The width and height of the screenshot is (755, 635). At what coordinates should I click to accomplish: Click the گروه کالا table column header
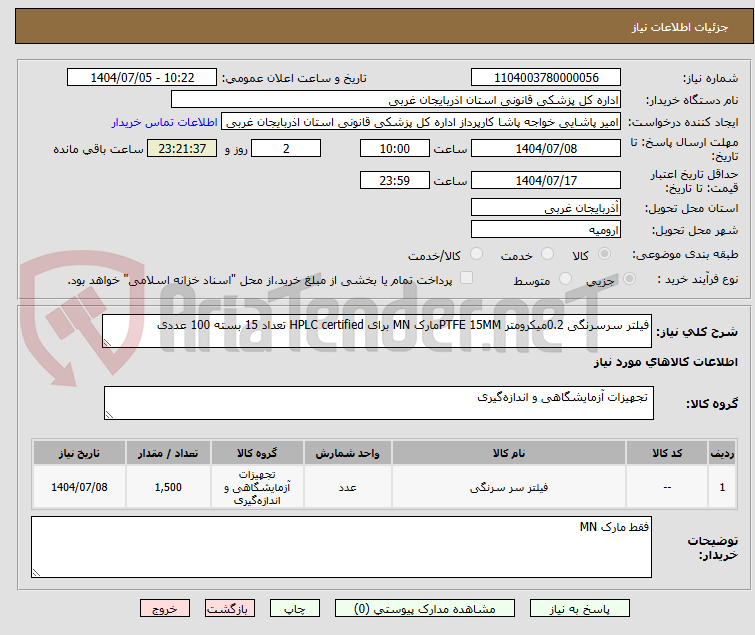tap(257, 453)
